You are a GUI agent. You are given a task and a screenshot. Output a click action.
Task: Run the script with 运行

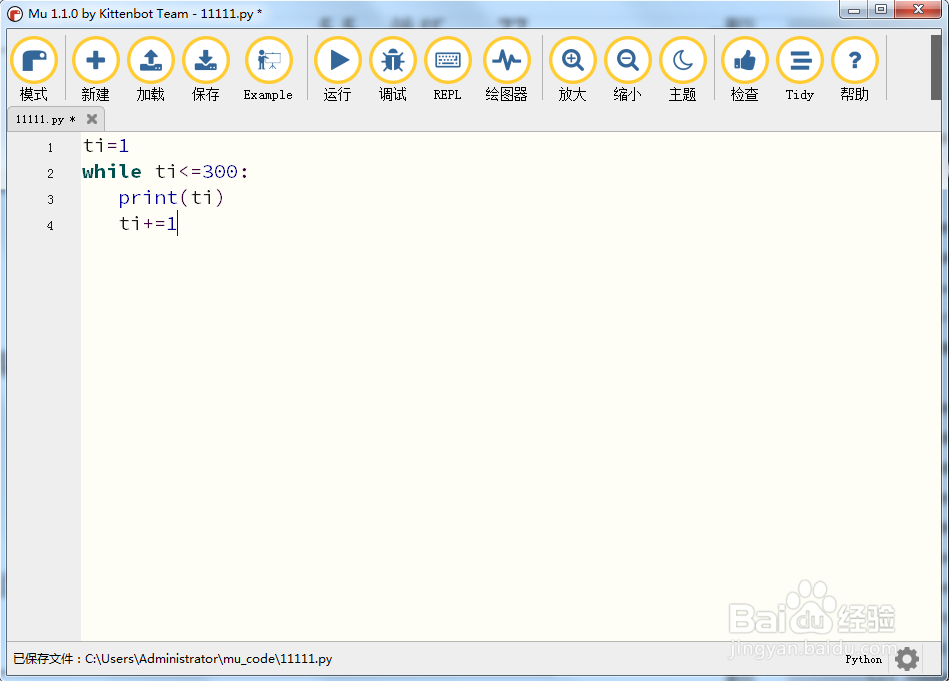tap(337, 60)
